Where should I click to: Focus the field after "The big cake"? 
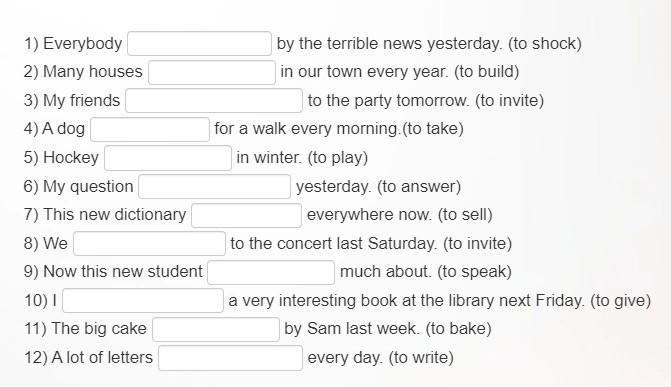coord(216,329)
